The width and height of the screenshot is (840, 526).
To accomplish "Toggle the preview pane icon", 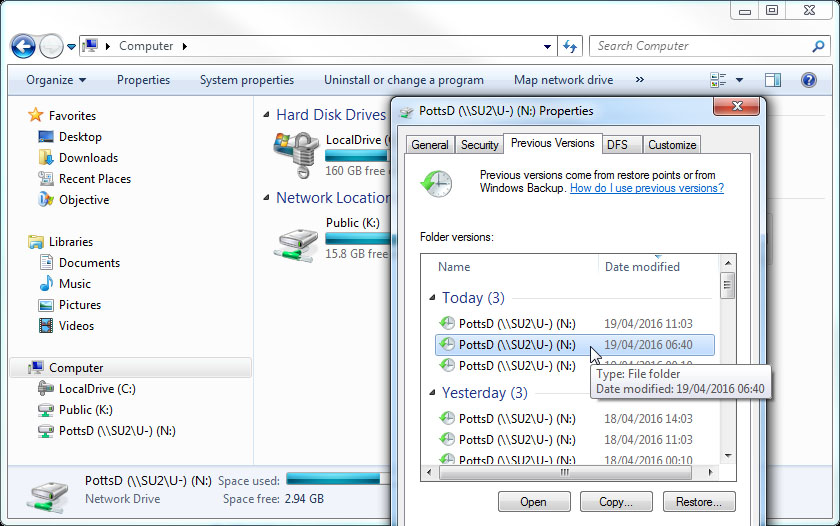I will (x=772, y=80).
